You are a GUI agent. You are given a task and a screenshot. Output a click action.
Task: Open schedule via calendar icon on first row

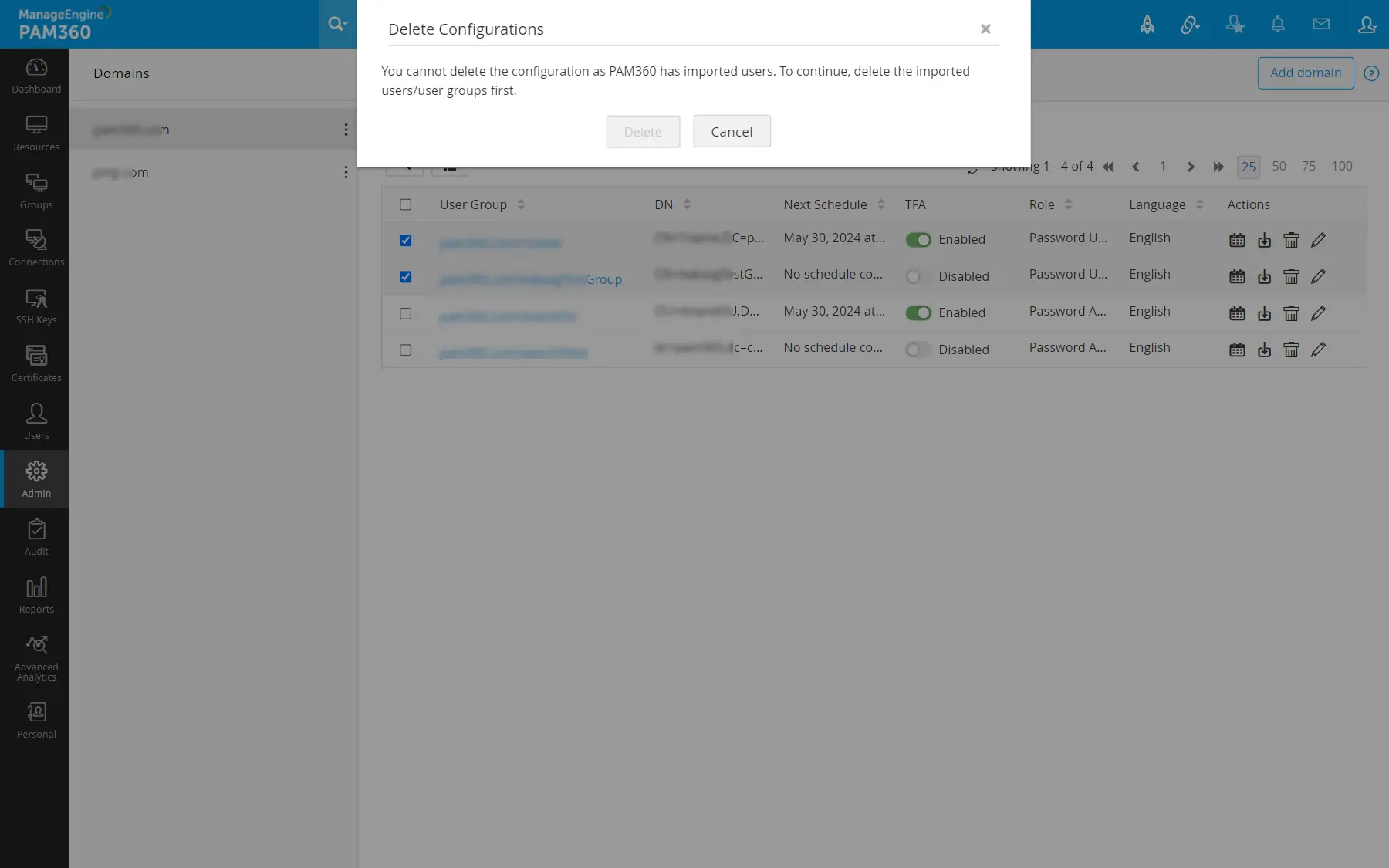coord(1237,240)
